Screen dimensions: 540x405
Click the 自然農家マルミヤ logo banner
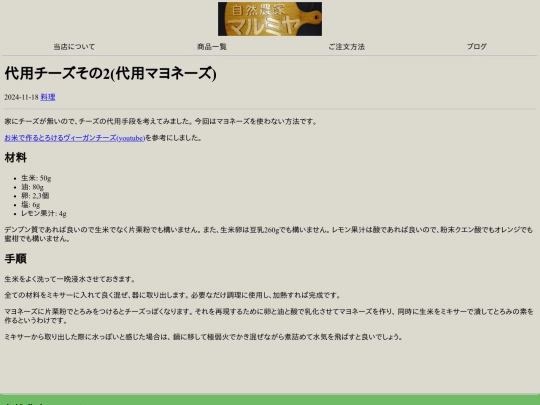click(270, 19)
